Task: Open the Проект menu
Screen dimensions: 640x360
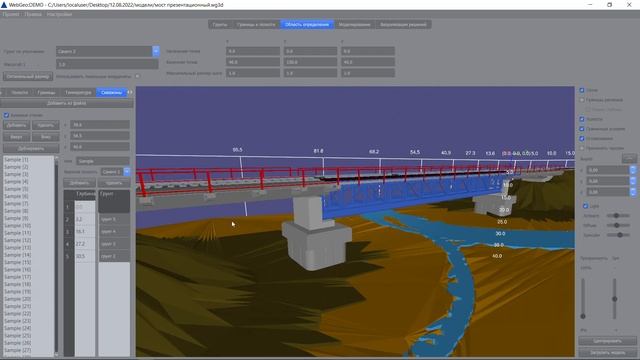Action: (11, 14)
